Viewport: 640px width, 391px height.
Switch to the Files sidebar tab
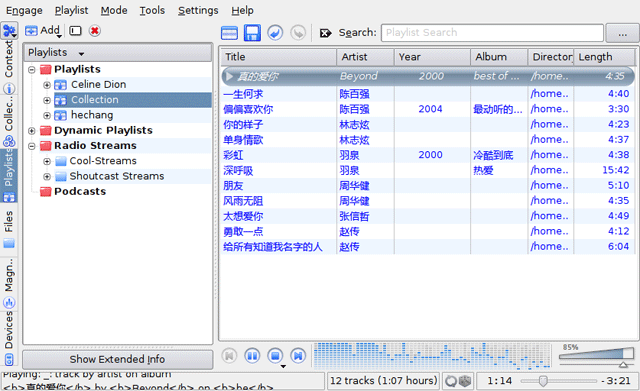[9, 229]
